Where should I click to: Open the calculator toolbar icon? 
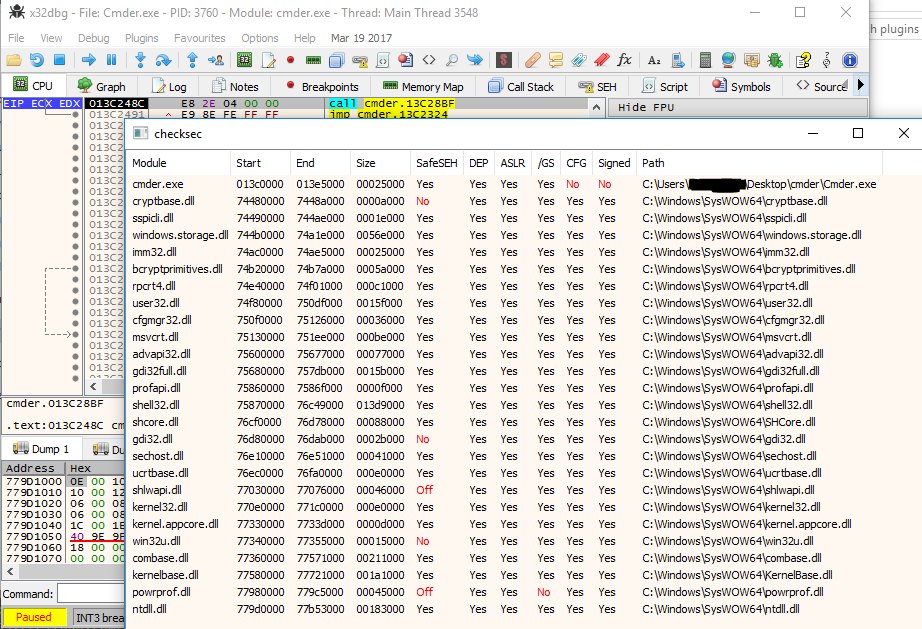(x=706, y=60)
